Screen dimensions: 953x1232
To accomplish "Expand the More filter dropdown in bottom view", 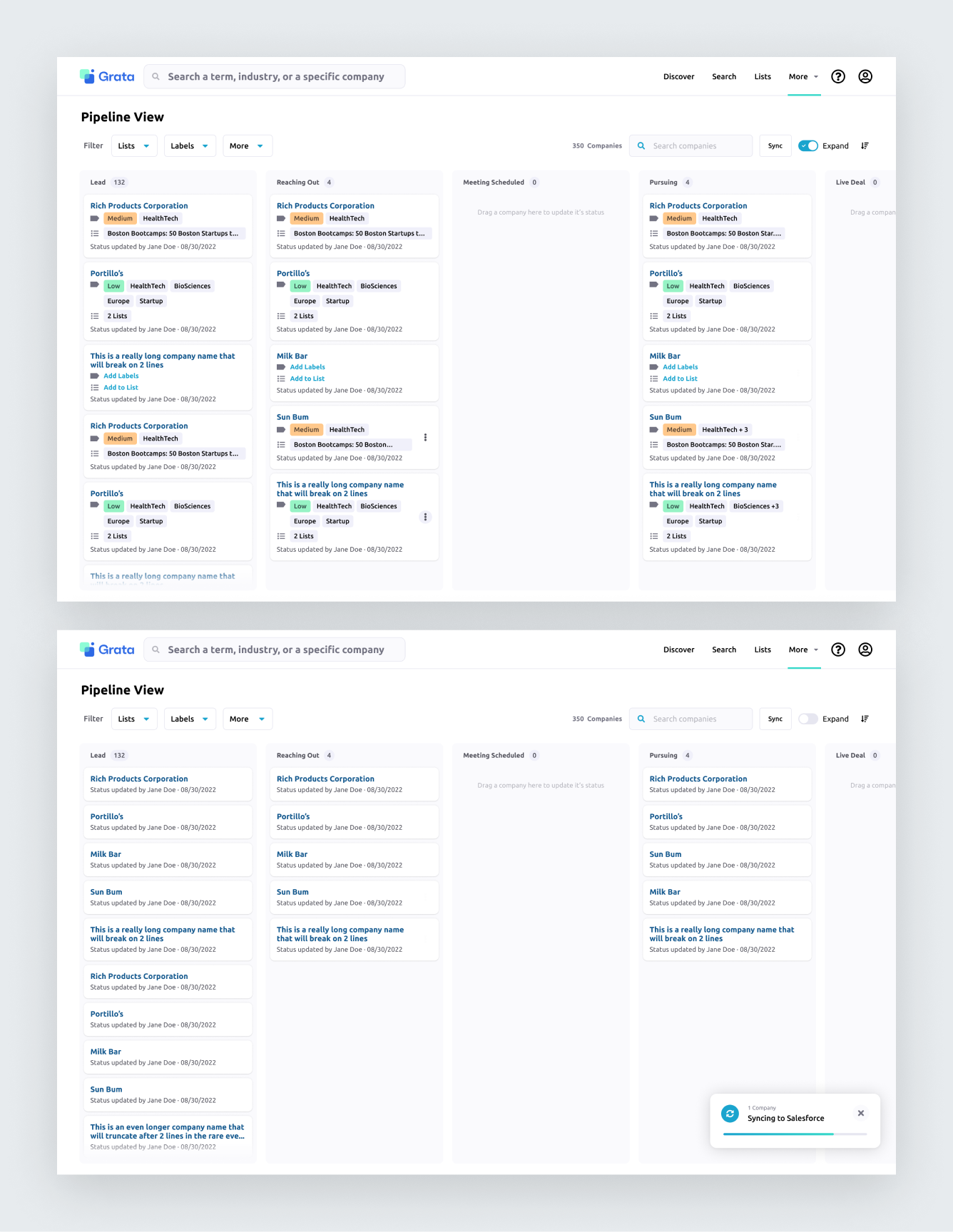I will [248, 719].
